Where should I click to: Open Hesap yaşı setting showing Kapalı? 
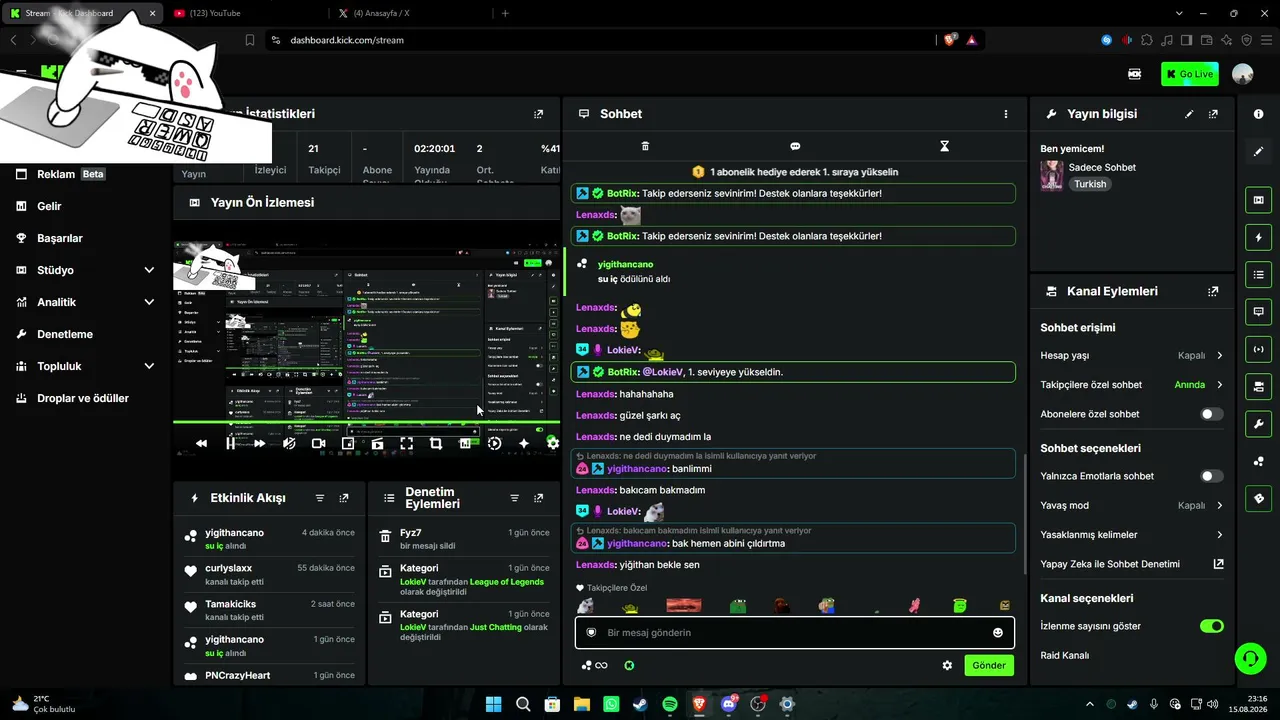click(x=1132, y=355)
